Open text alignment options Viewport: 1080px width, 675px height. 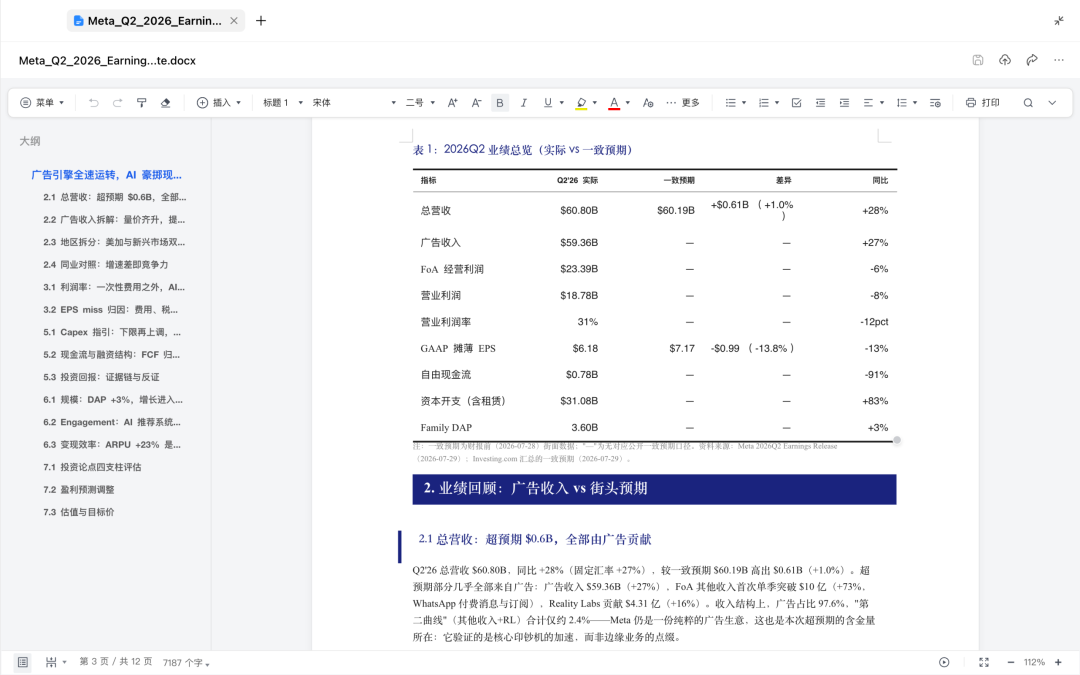(873, 103)
